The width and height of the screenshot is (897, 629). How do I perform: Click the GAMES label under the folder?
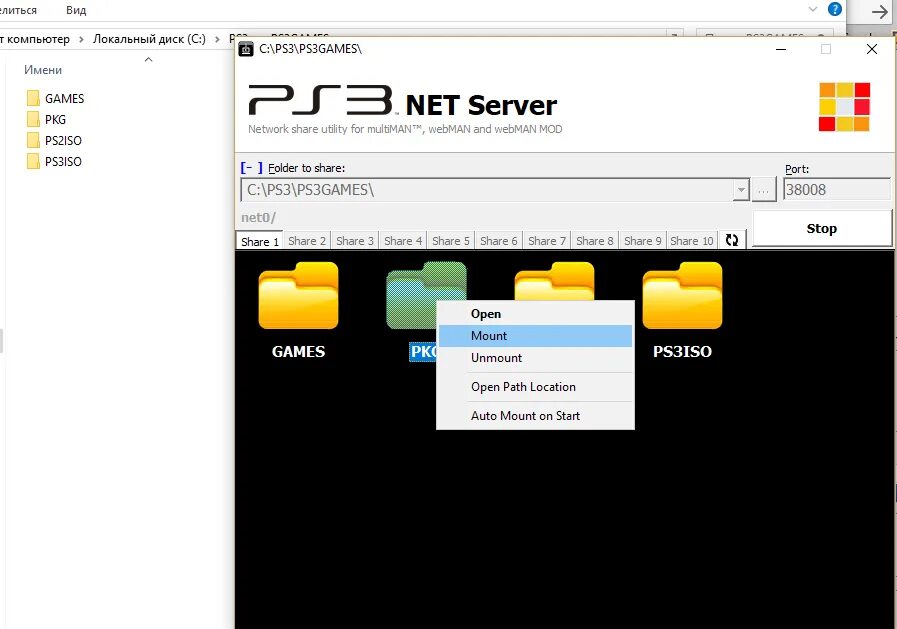click(x=298, y=351)
